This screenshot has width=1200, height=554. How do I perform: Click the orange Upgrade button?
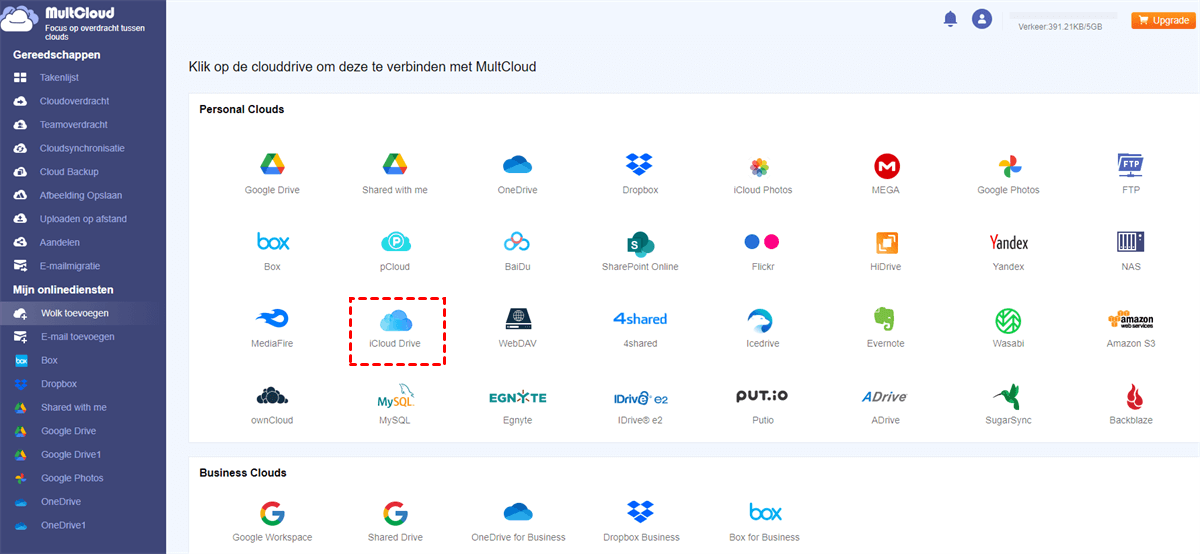[1161, 20]
